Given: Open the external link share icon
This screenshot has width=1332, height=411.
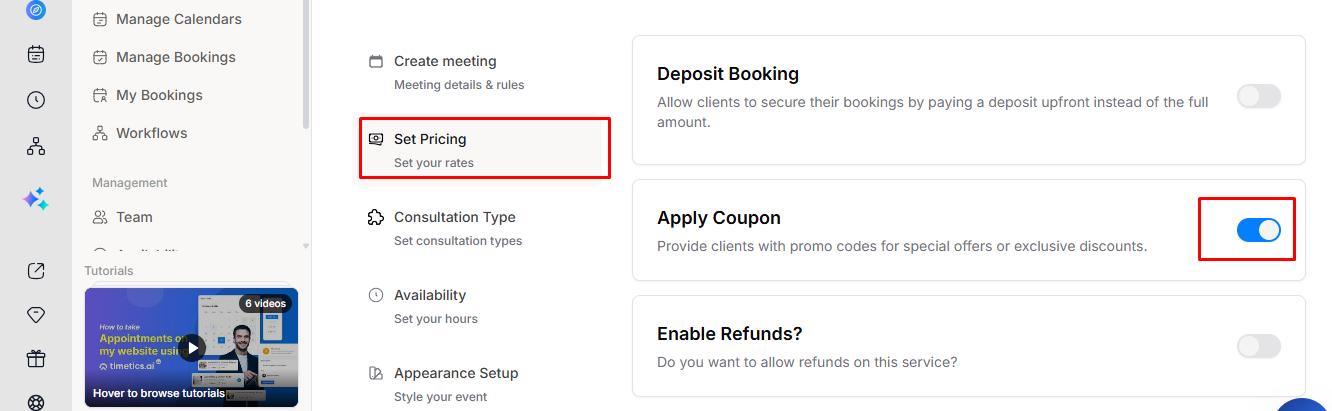Looking at the screenshot, I should pyautogui.click(x=36, y=270).
